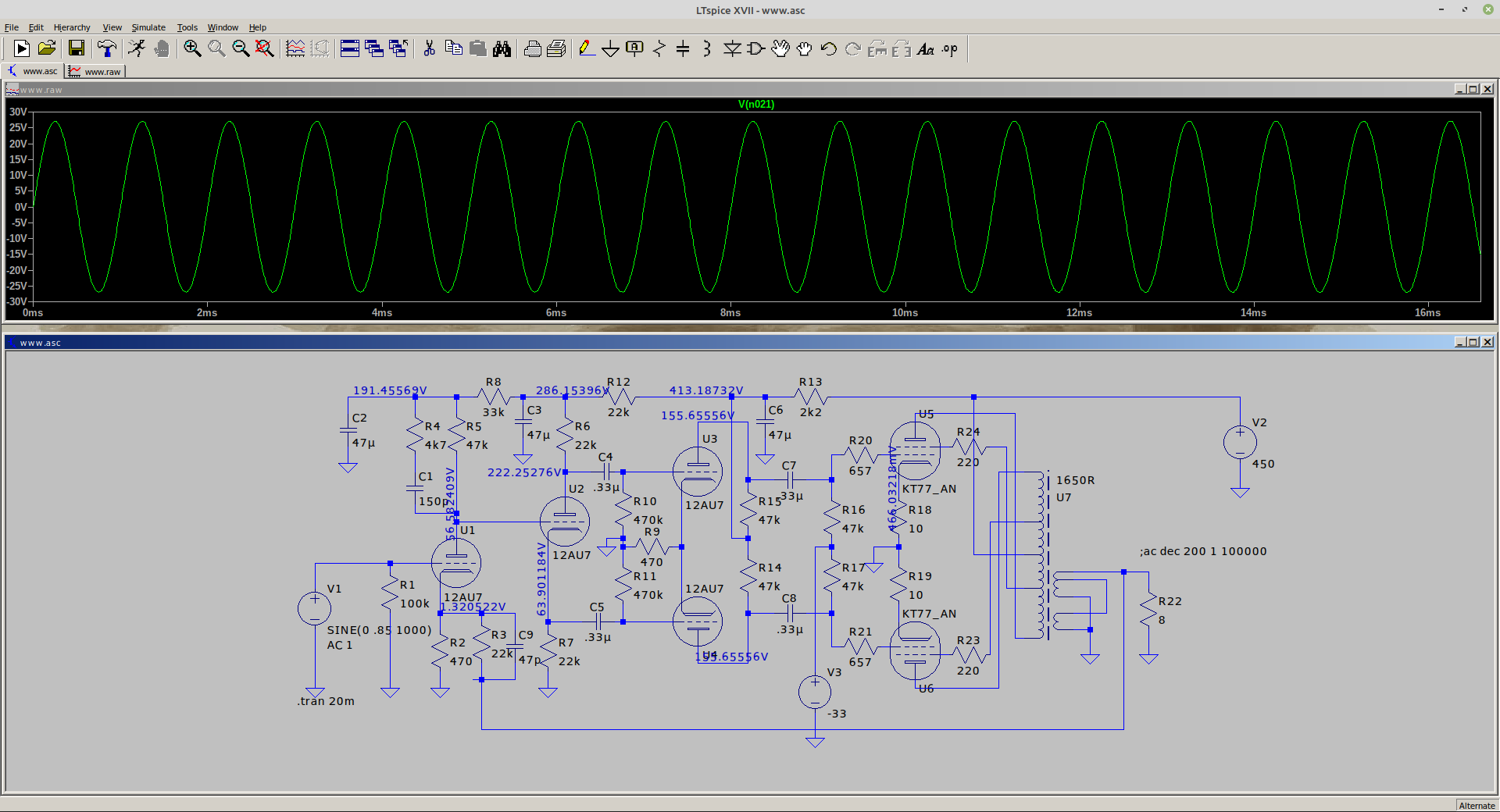This screenshot has height=812, width=1500.
Task: Click the Zoom In magnifier icon
Action: (x=192, y=48)
